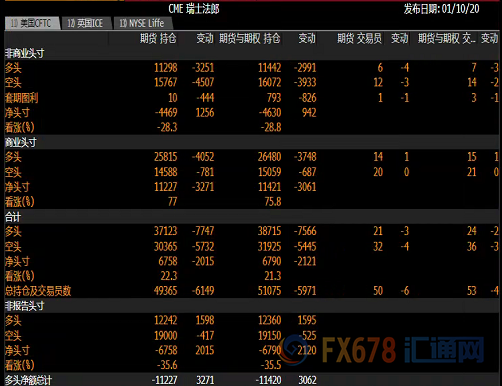Click the total open interest value 49365
The width and height of the screenshot is (502, 386).
pyautogui.click(x=166, y=291)
